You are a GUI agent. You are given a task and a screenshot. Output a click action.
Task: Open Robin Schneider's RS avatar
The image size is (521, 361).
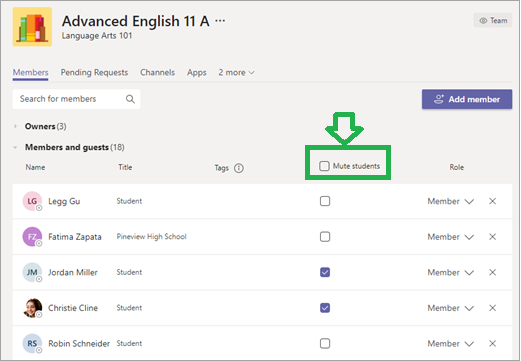pos(32,343)
